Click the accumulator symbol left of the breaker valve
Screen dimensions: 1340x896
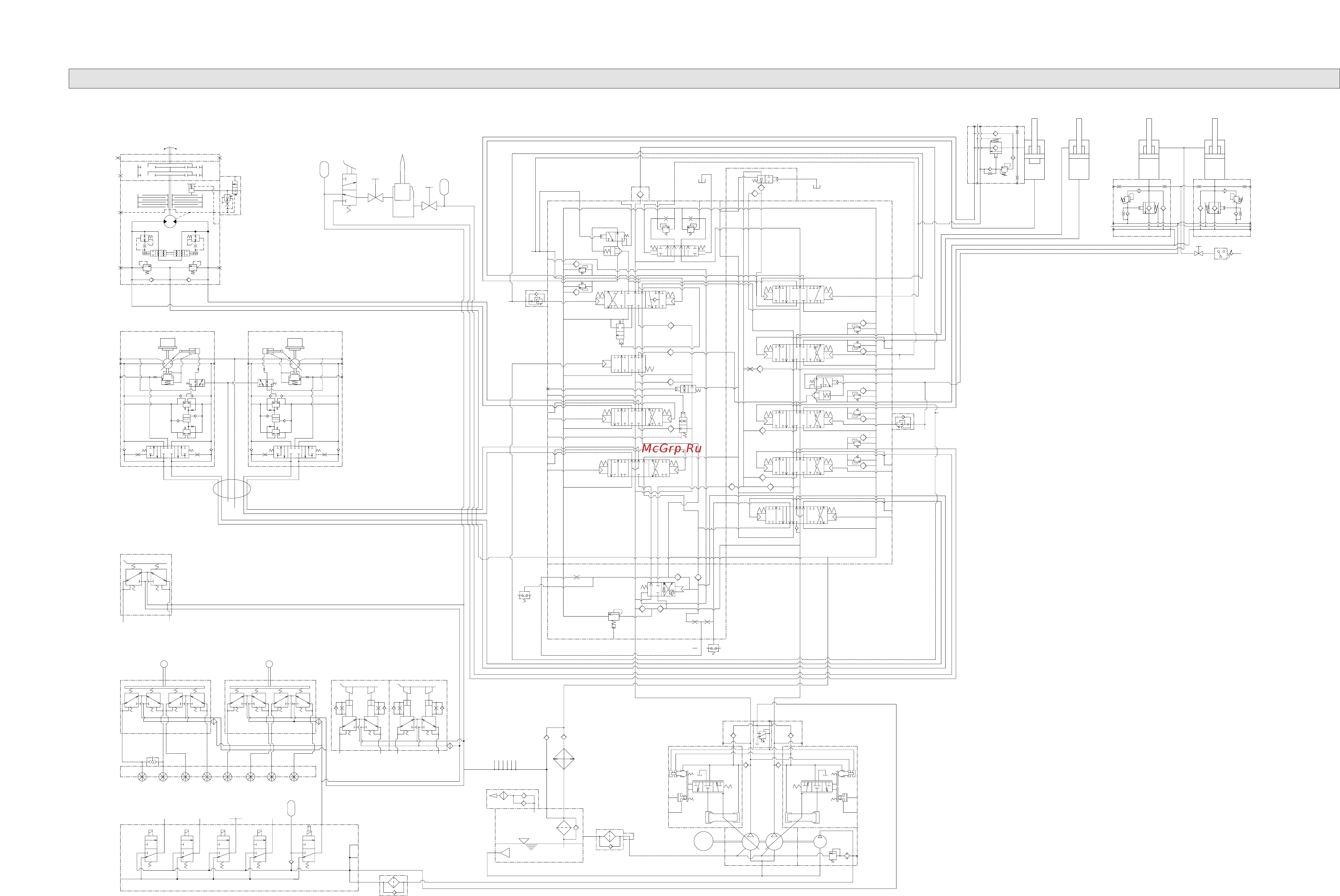click(x=325, y=169)
